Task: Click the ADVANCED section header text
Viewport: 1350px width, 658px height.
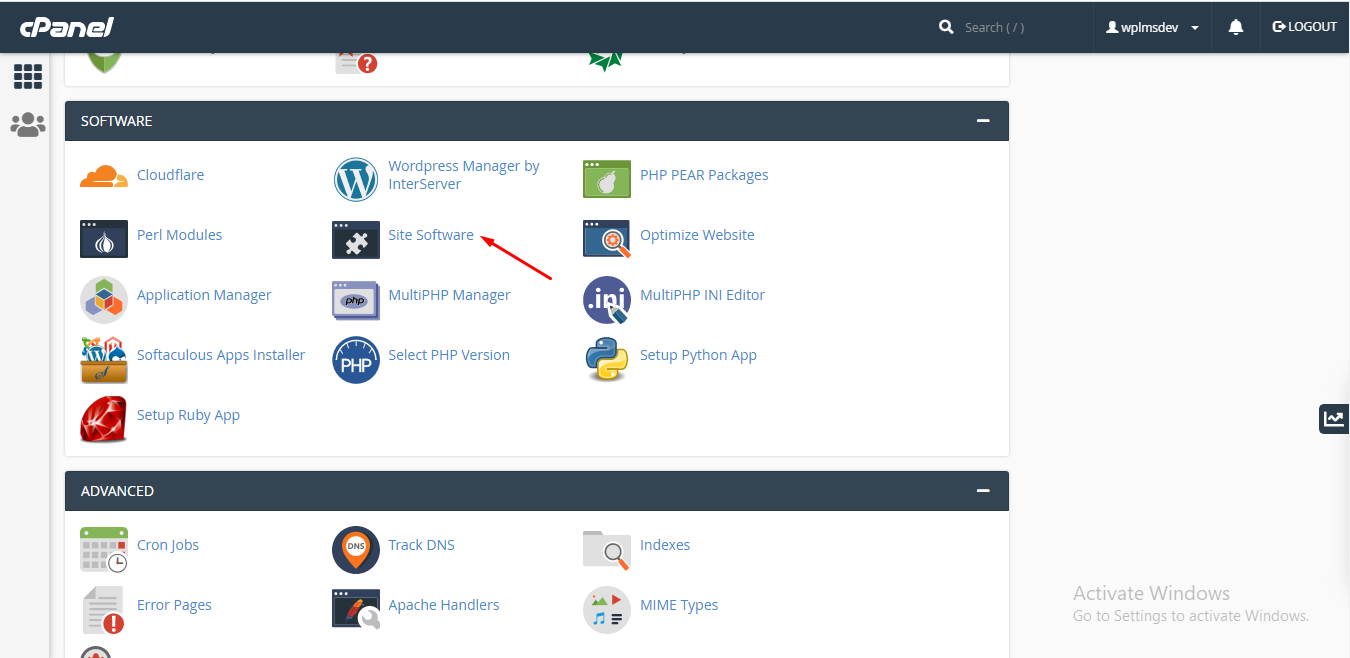Action: click(117, 491)
